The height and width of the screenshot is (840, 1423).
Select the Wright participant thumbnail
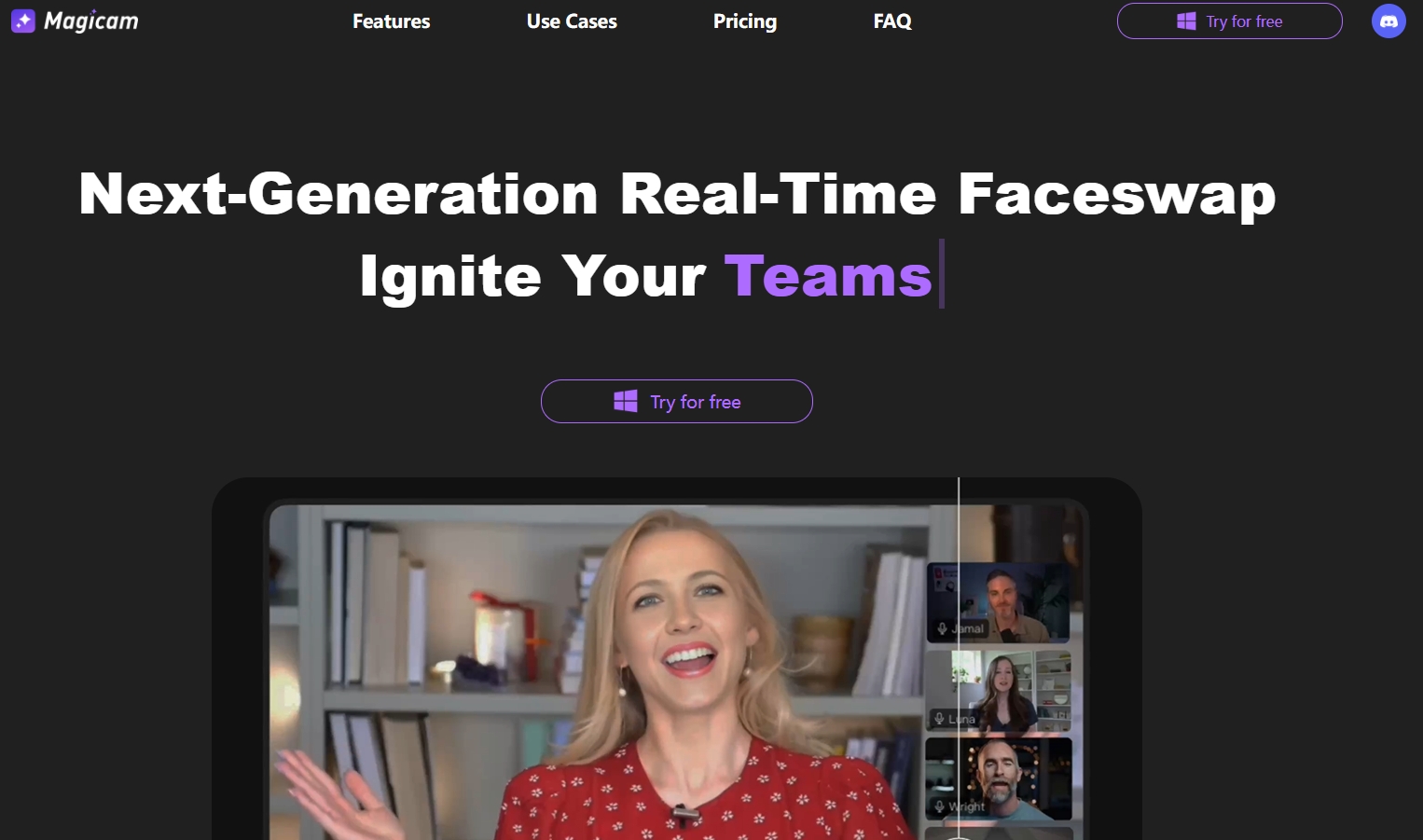pyautogui.click(x=999, y=778)
